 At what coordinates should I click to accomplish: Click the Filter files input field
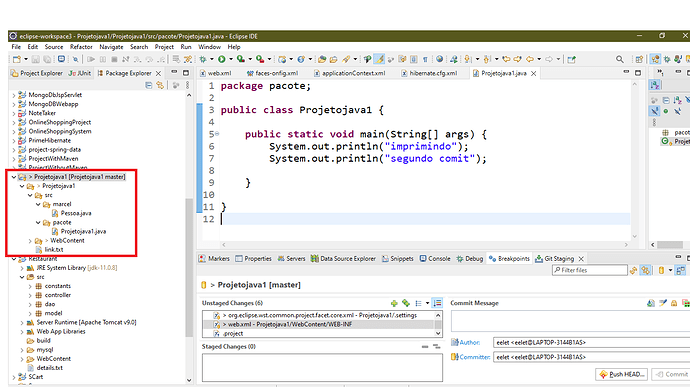(590, 270)
